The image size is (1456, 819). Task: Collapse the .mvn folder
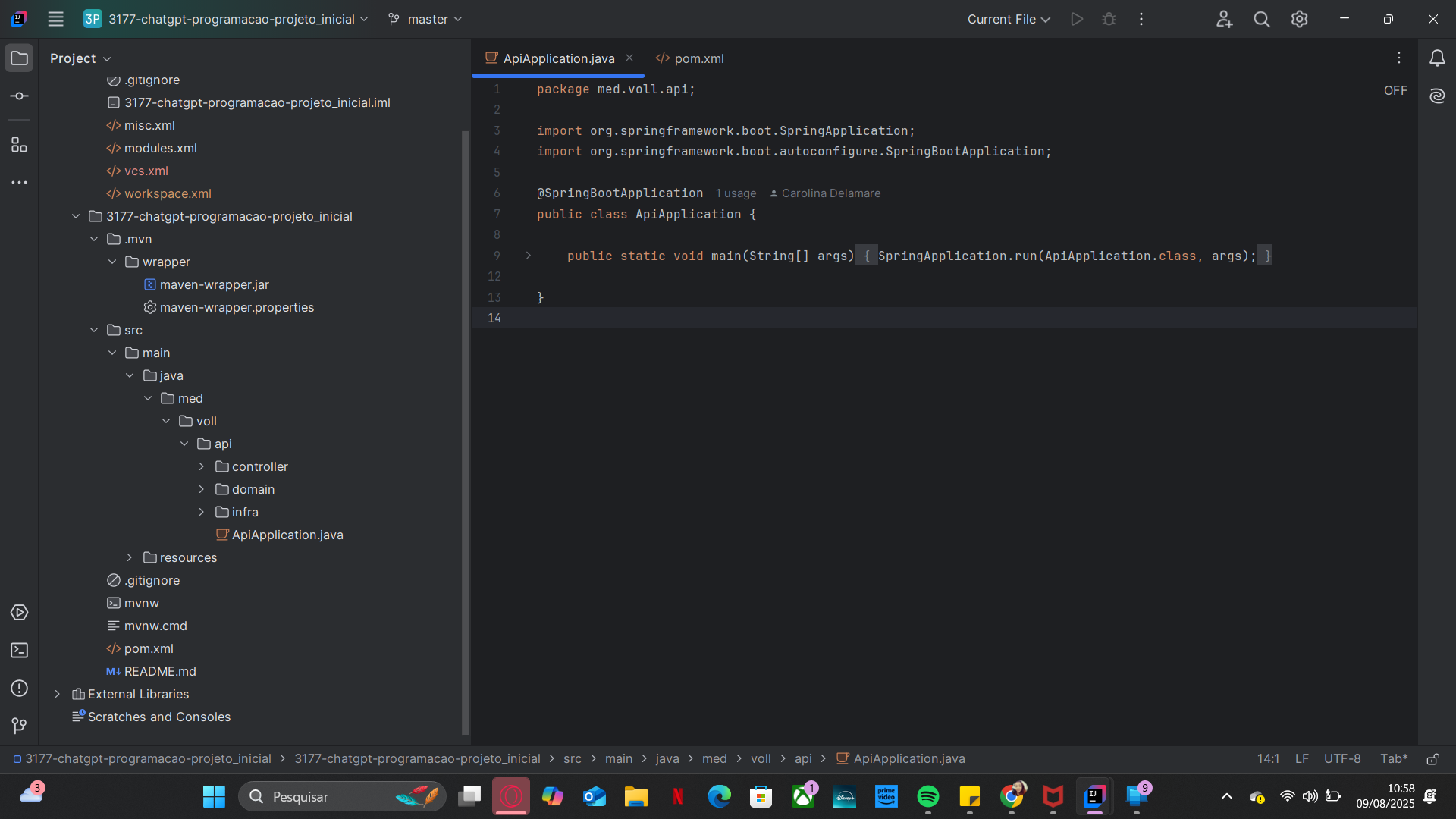(94, 239)
